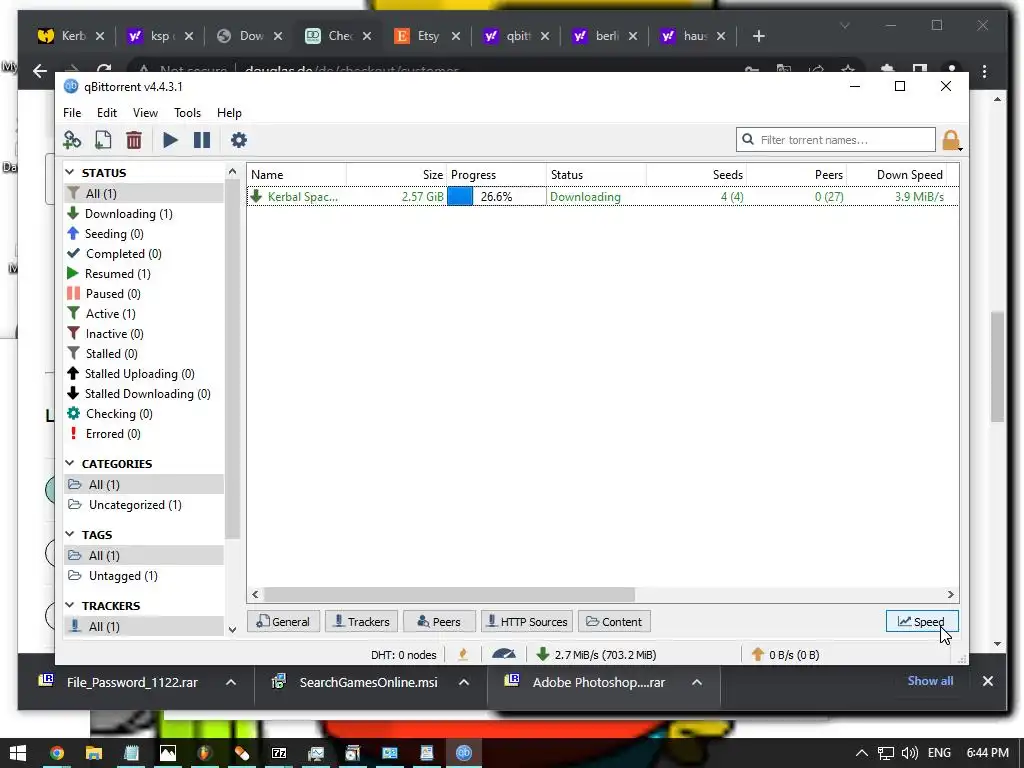Close the Etsy browser tab
The image size is (1024, 768).
(x=456, y=36)
